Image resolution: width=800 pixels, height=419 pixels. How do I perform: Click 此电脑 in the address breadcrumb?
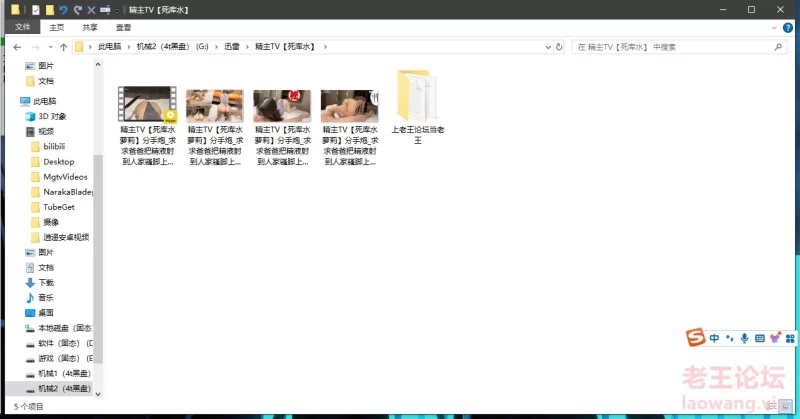point(110,46)
